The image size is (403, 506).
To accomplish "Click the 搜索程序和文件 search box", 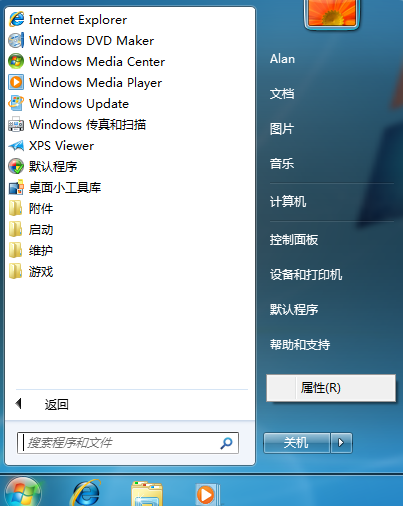I will click(x=128, y=443).
